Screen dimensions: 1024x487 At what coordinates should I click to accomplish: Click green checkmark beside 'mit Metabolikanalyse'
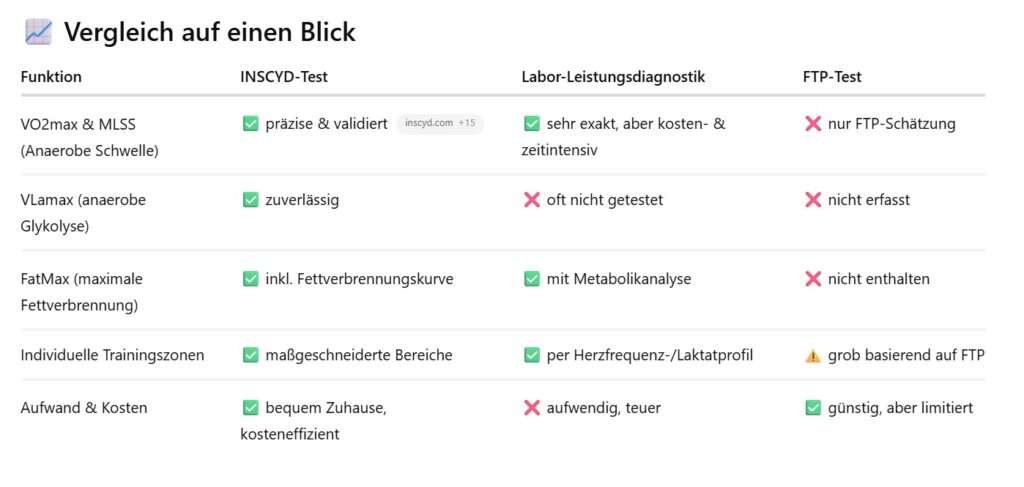[532, 279]
